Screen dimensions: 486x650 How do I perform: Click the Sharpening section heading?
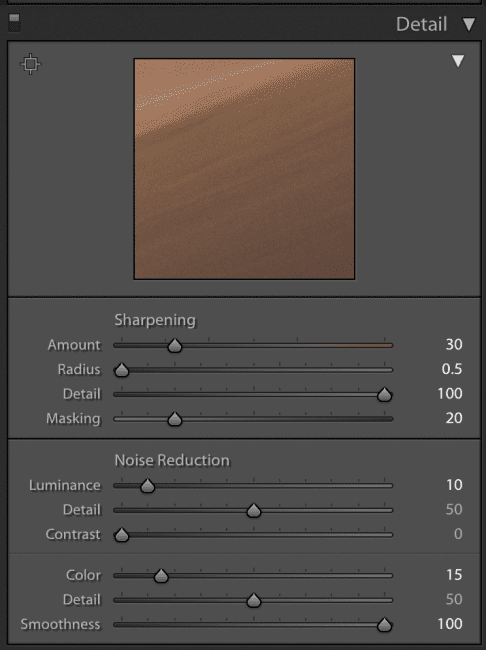(155, 320)
